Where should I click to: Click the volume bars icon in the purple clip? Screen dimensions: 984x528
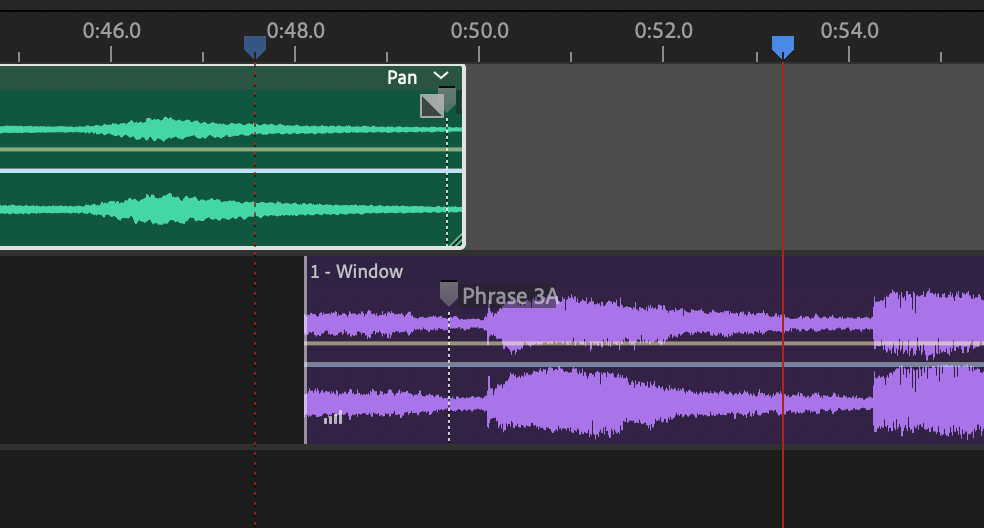[333, 418]
